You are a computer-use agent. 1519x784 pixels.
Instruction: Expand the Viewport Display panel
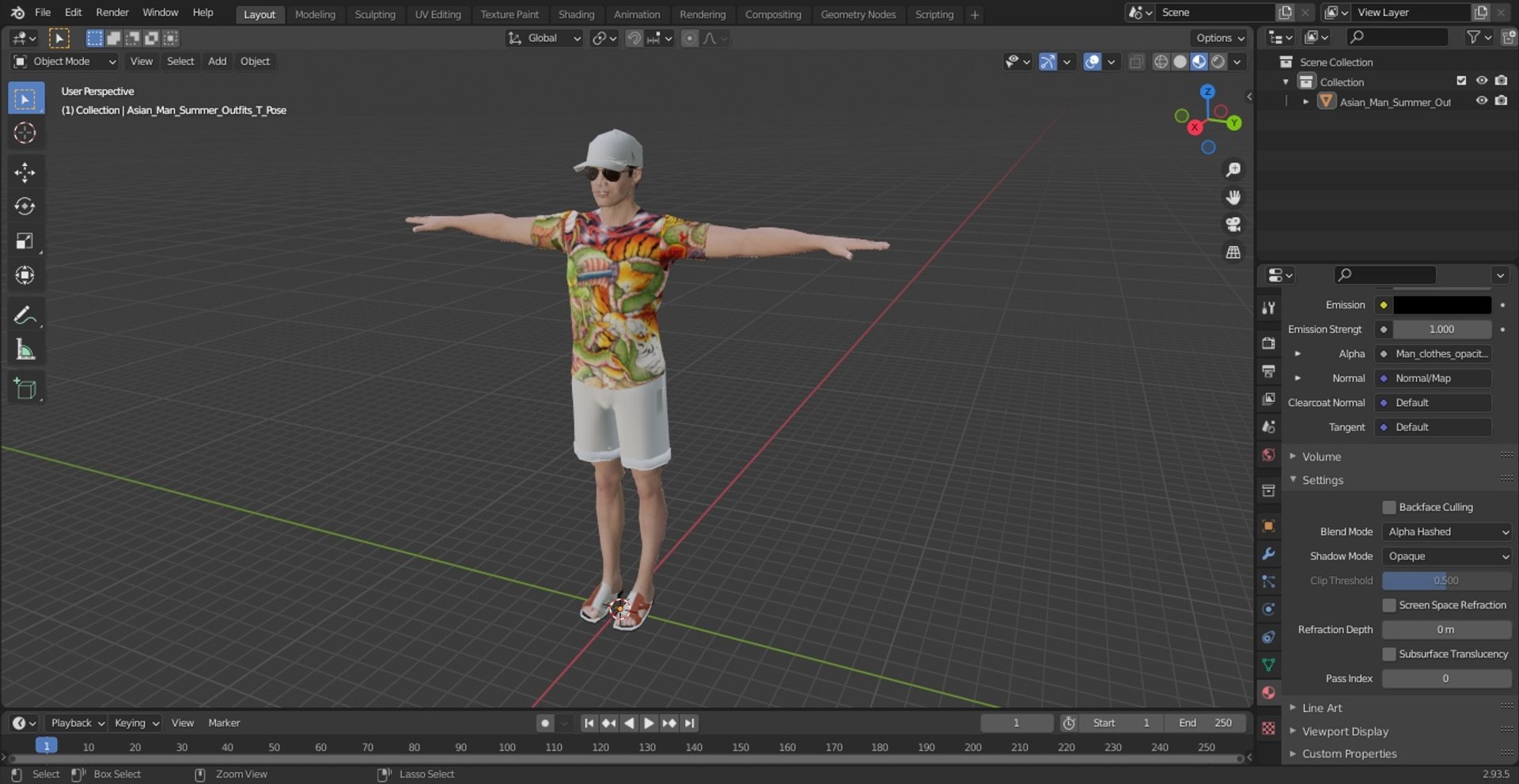(x=1345, y=732)
